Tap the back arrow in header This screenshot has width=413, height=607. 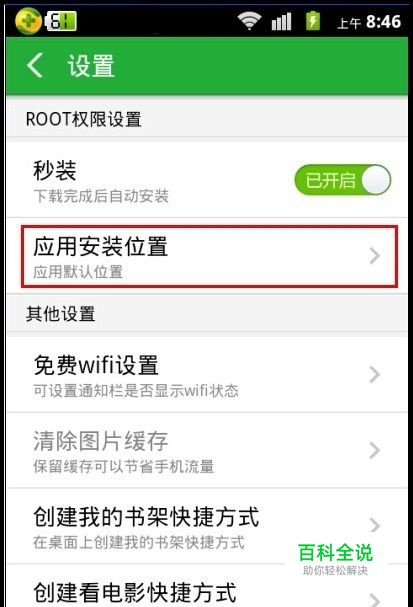point(35,65)
